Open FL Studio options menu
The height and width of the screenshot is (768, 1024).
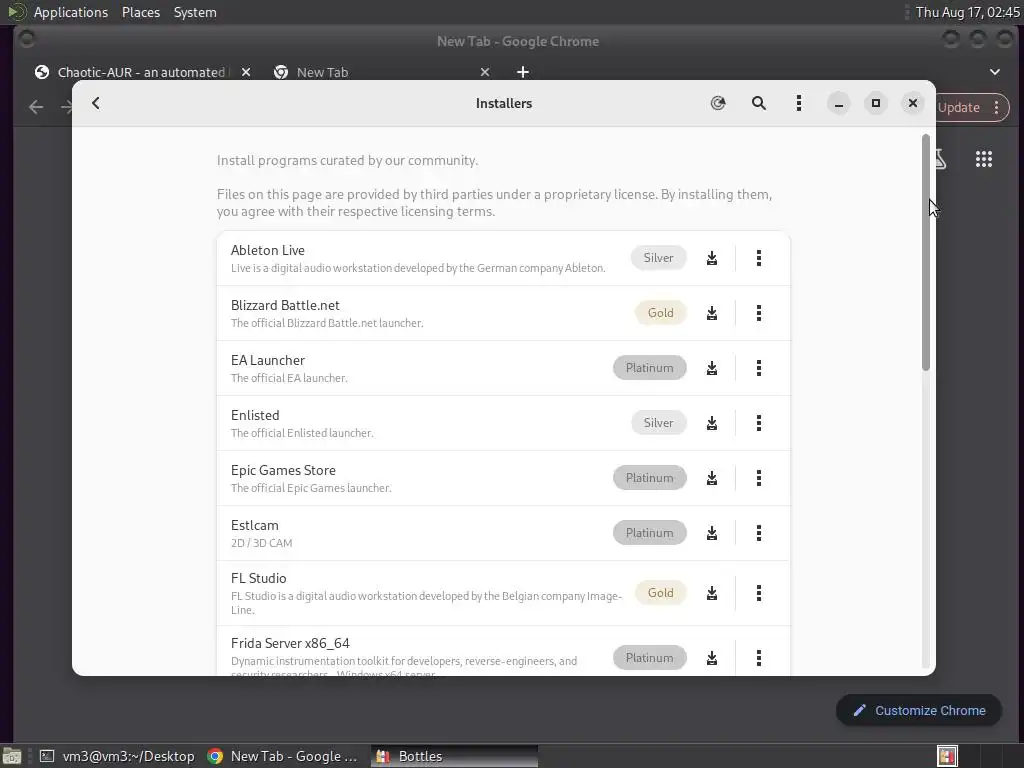click(x=758, y=593)
